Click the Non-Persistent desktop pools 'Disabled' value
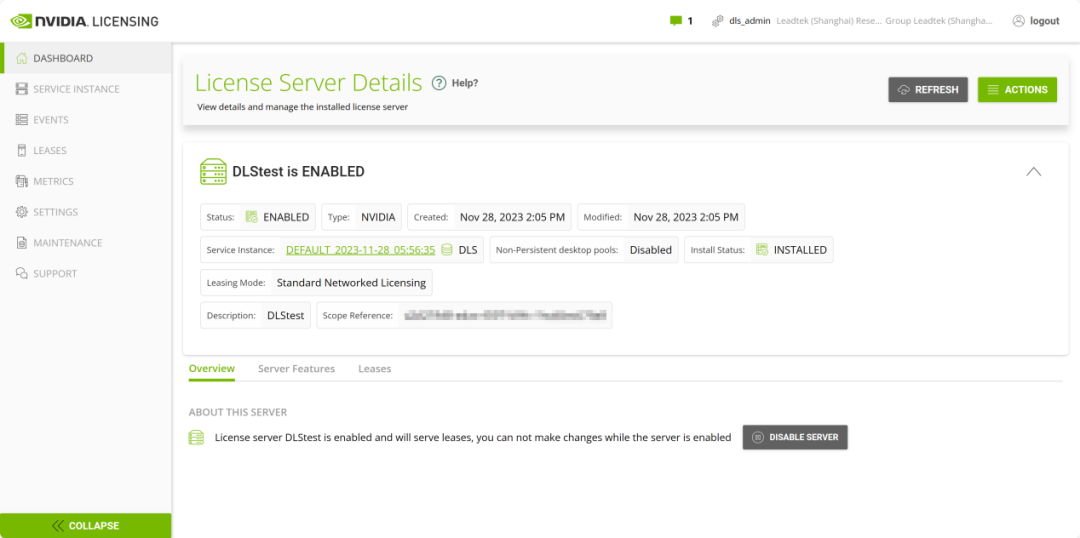Screen dimensions: 1080x538 click(x=651, y=250)
